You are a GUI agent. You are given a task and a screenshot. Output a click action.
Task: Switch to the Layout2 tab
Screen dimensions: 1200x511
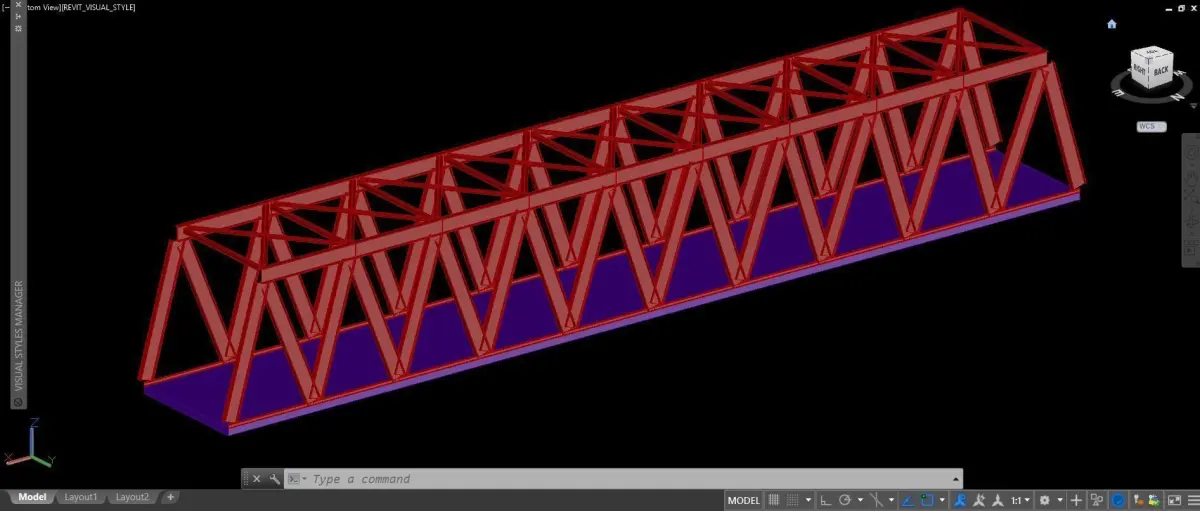tap(131, 497)
